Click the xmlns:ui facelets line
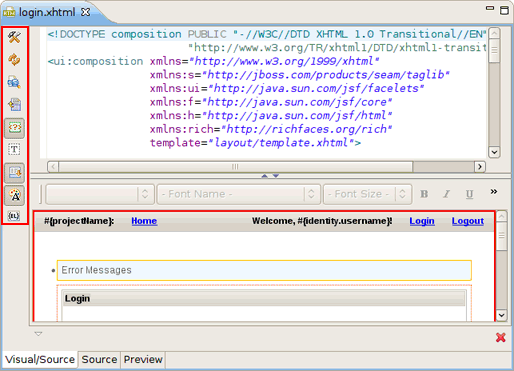This screenshot has height=371, width=514. tap(287, 89)
